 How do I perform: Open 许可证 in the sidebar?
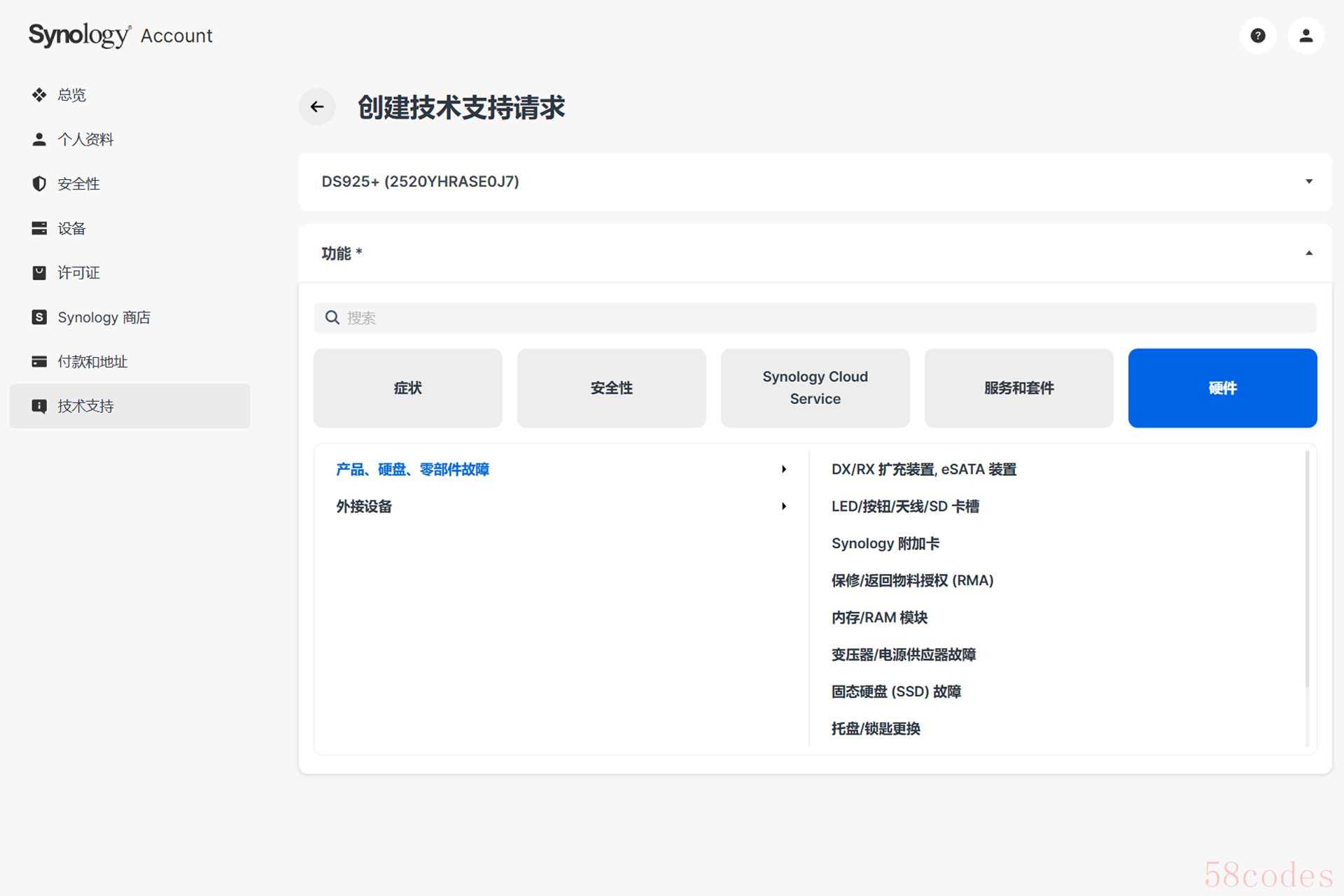pyautogui.click(x=130, y=272)
